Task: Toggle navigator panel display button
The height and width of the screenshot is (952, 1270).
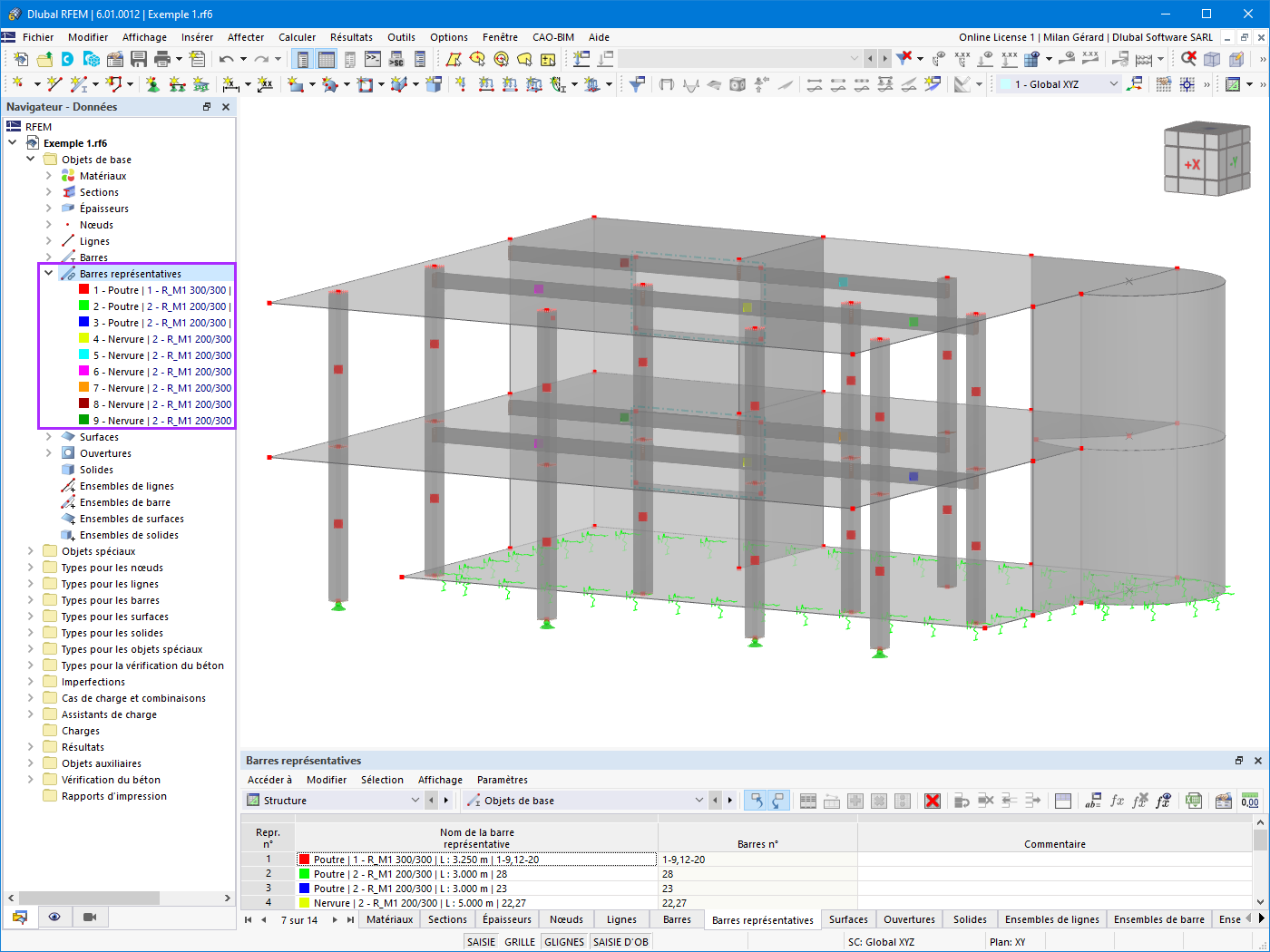Action: click(x=303, y=59)
